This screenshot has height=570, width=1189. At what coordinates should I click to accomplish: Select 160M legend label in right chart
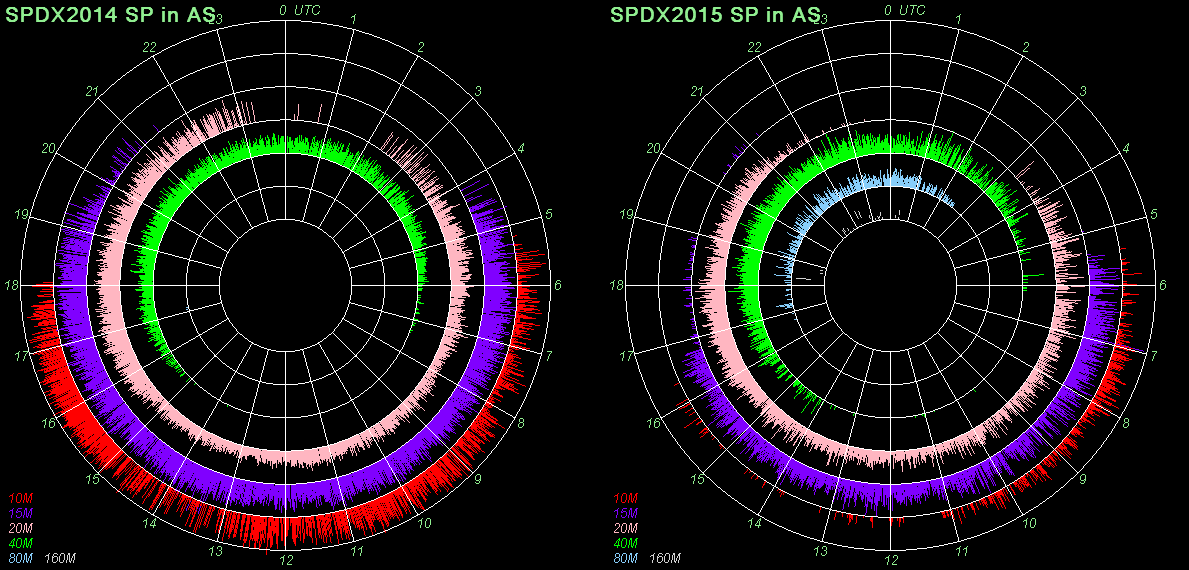[x=665, y=558]
